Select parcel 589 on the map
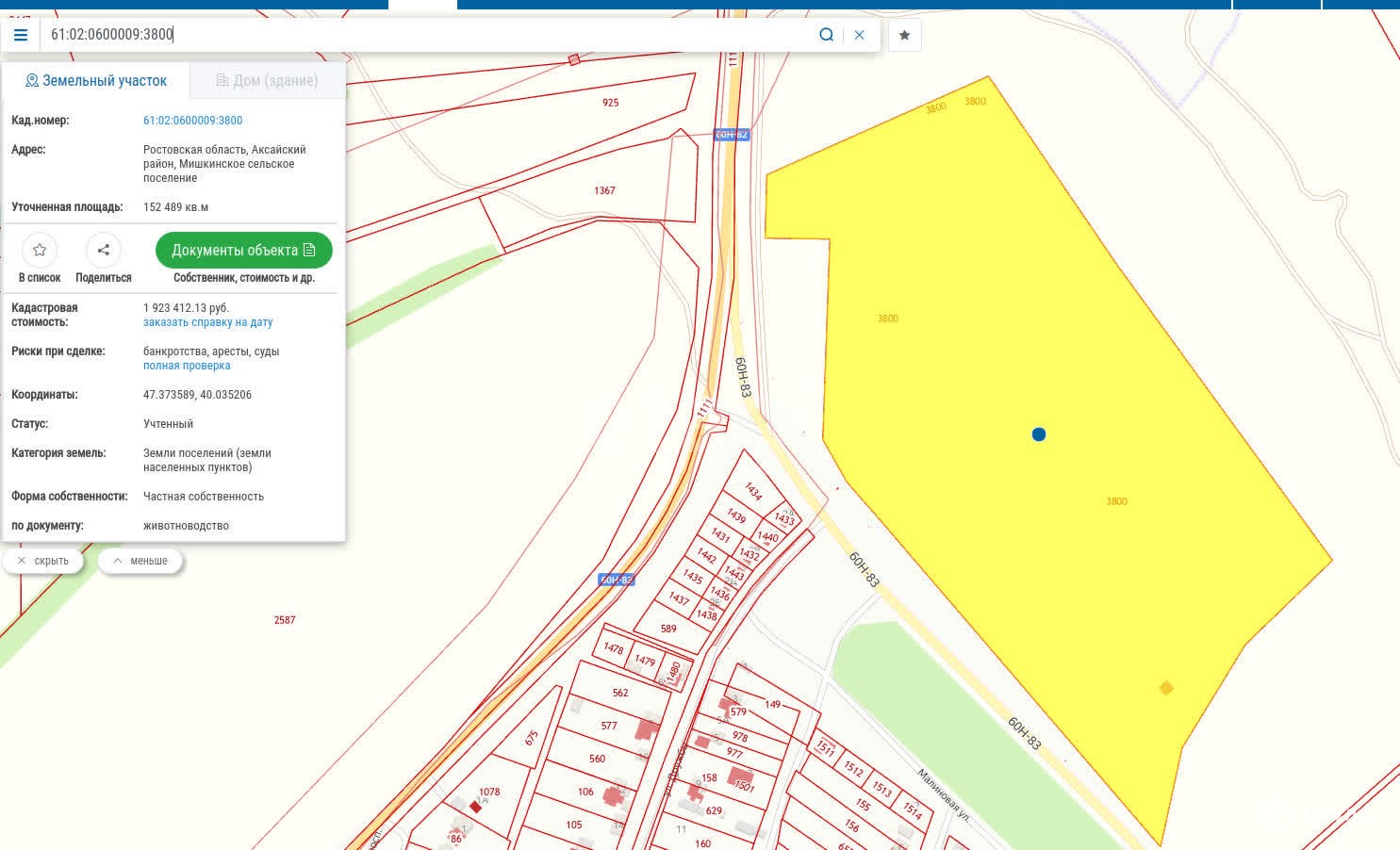Image resolution: width=1400 pixels, height=850 pixels. pos(668,629)
